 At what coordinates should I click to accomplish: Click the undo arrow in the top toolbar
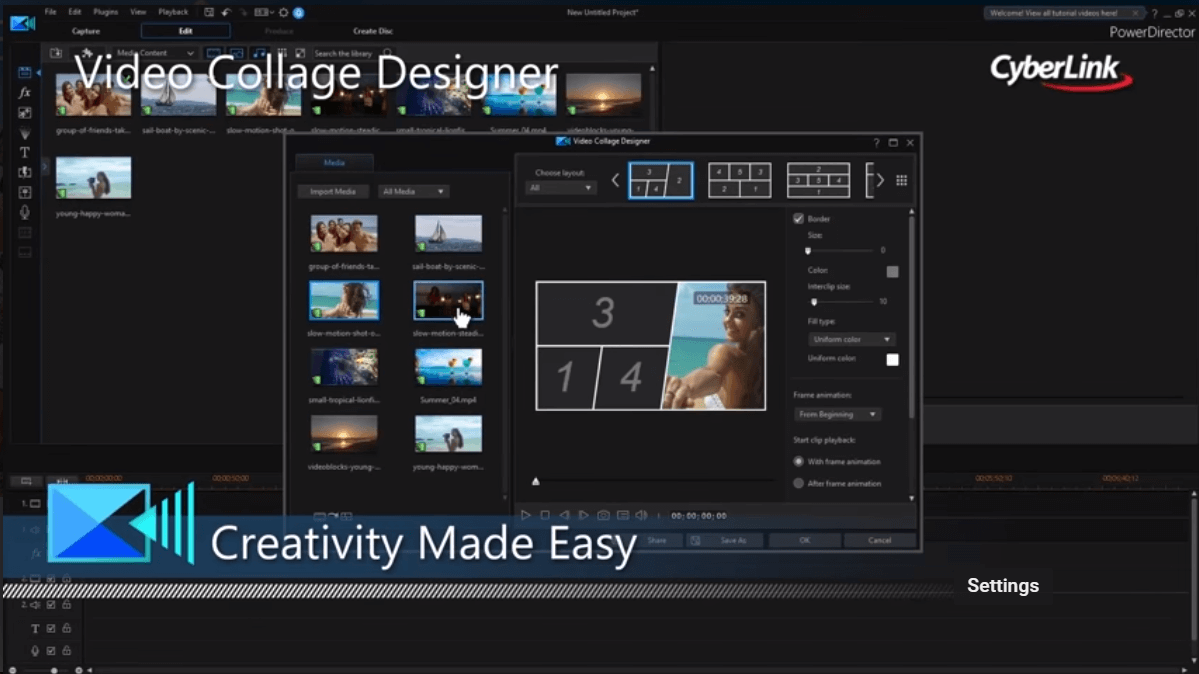click(226, 12)
